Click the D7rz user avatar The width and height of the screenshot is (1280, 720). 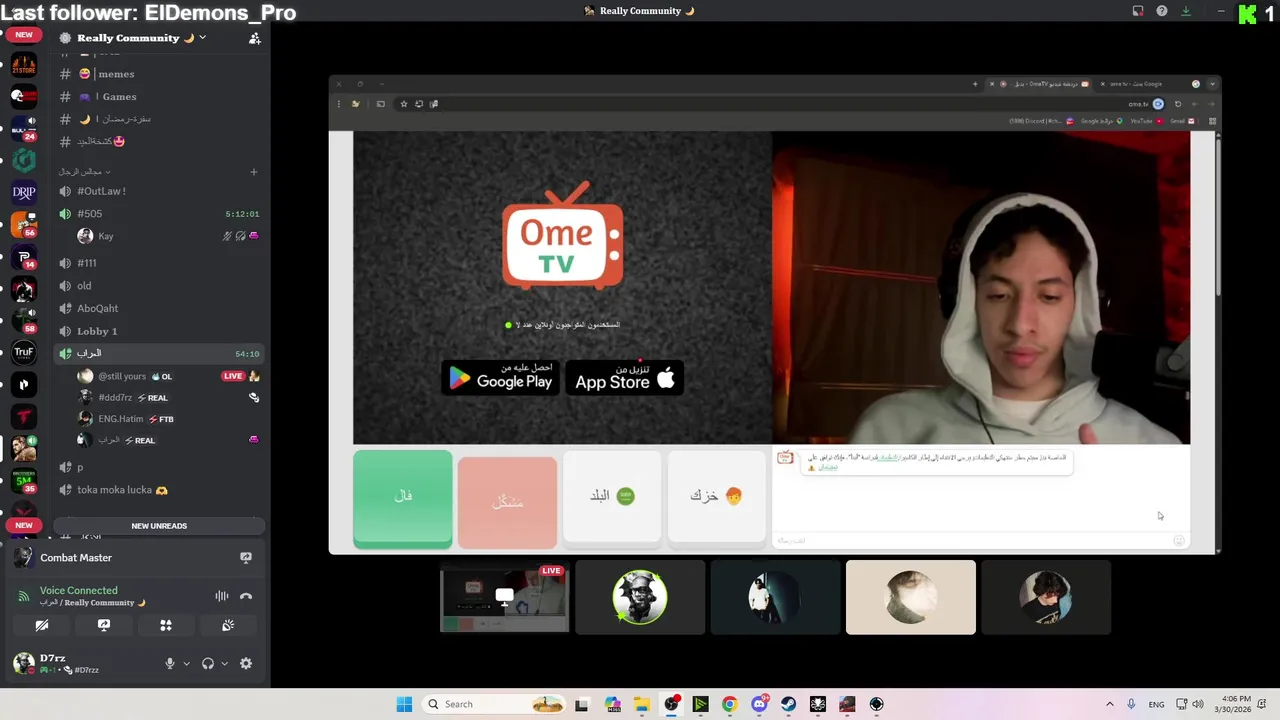tap(23, 663)
